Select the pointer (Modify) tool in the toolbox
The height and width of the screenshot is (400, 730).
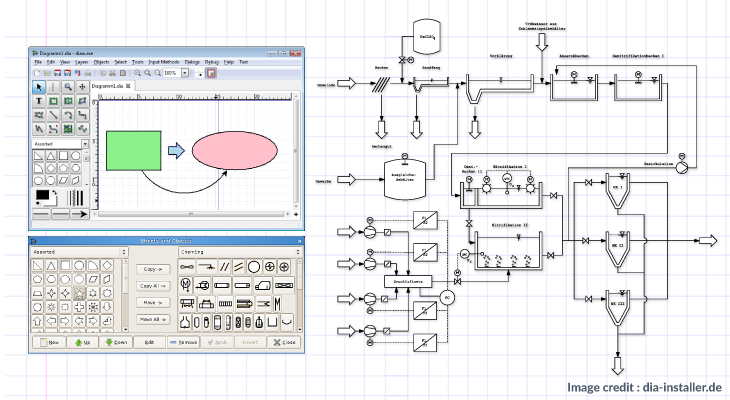(39, 87)
